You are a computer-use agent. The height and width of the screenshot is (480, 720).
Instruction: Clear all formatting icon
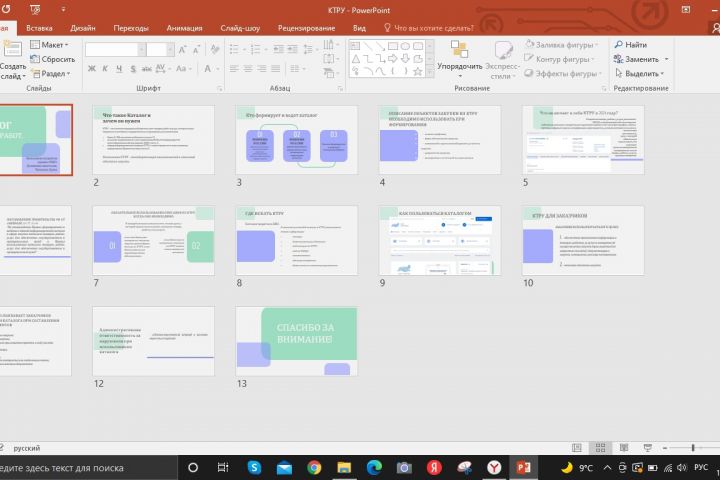click(214, 50)
